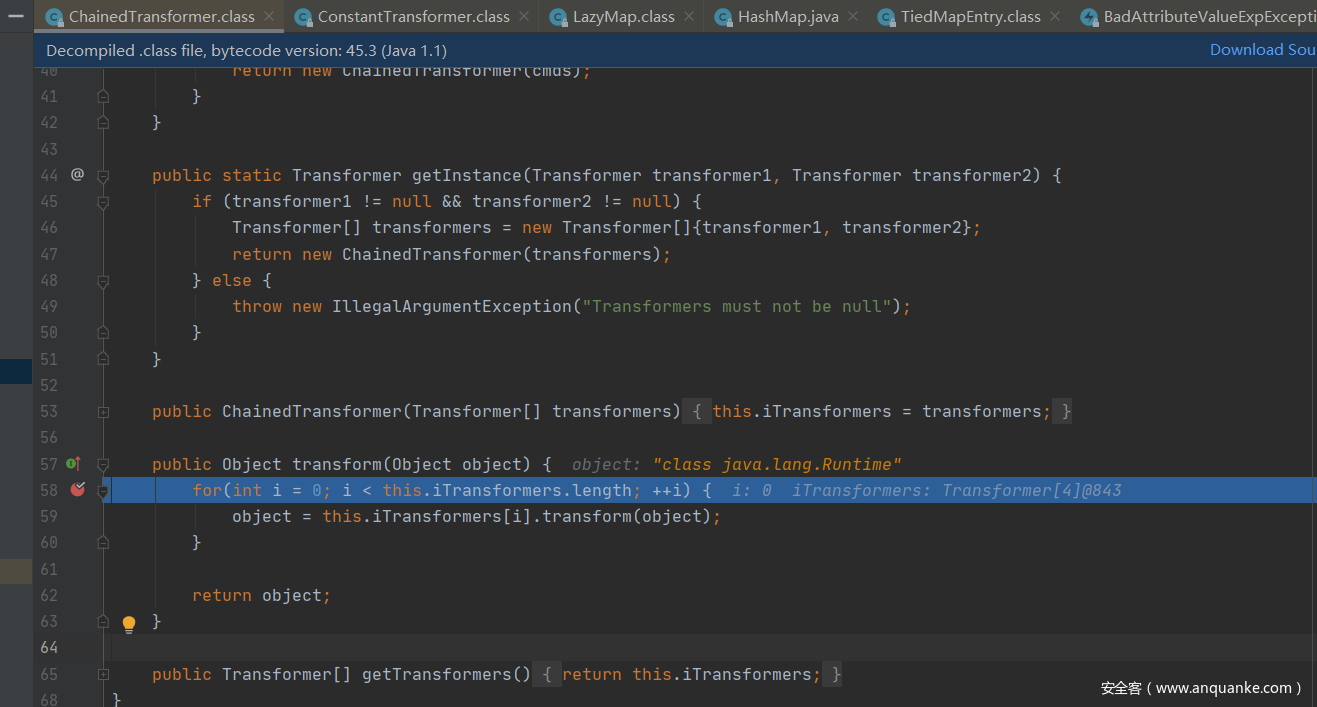
Task: Switch to the LazyMap.class tab
Action: (x=623, y=17)
